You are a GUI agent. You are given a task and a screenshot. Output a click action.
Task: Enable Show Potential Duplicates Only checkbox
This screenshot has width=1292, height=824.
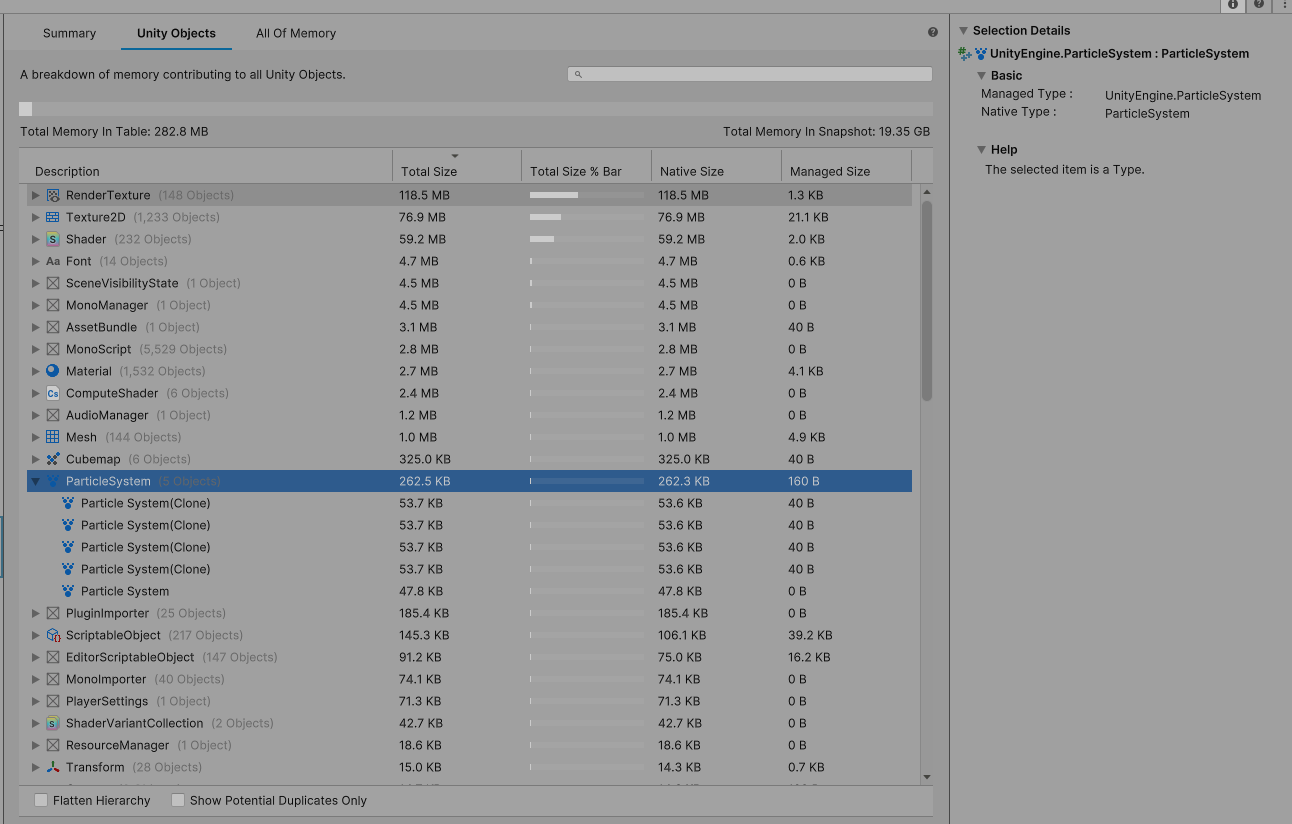(178, 800)
